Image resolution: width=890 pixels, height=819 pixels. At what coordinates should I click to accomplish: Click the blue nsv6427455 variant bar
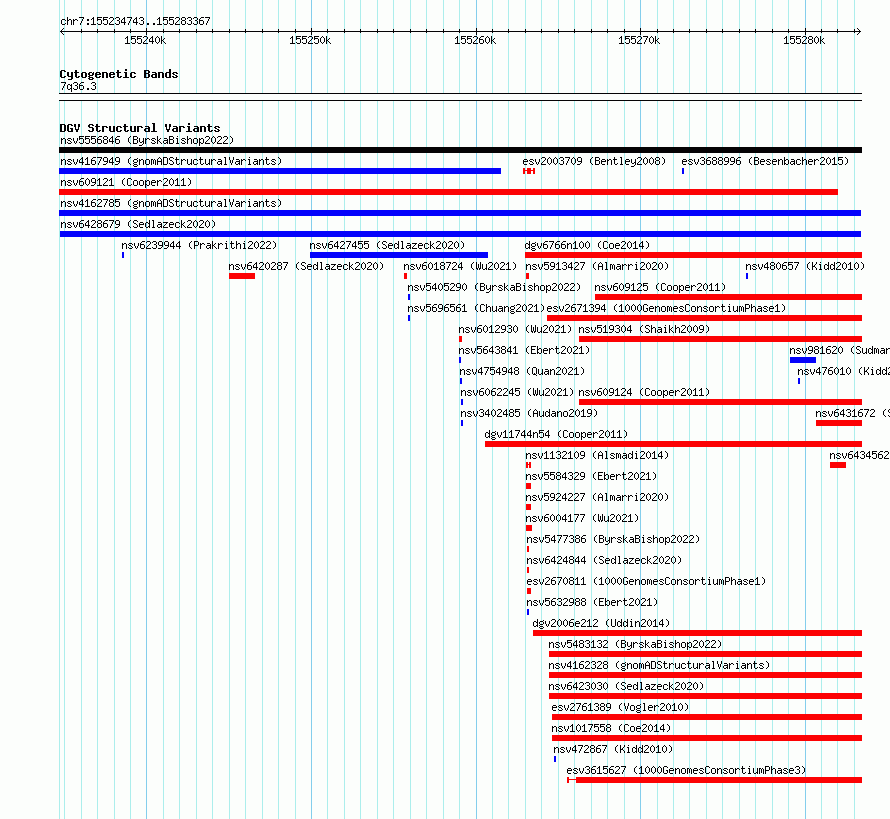(398, 255)
